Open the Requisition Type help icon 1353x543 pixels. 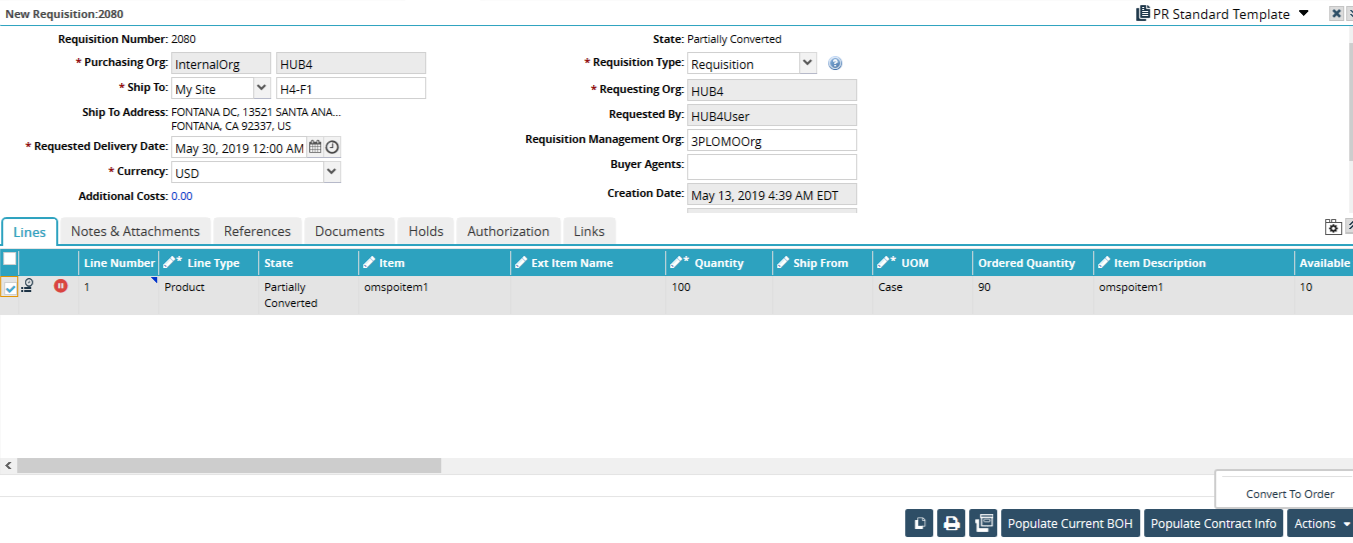click(835, 63)
